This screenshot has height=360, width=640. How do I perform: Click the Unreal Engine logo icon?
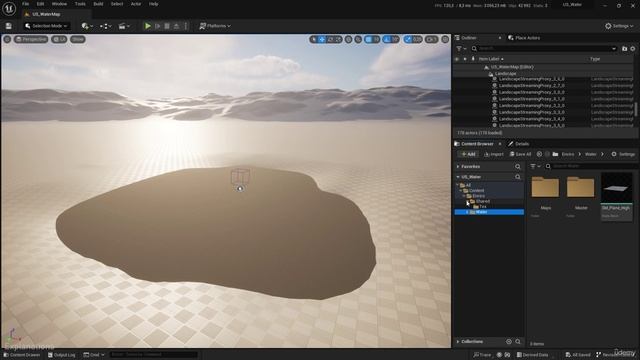point(9,9)
